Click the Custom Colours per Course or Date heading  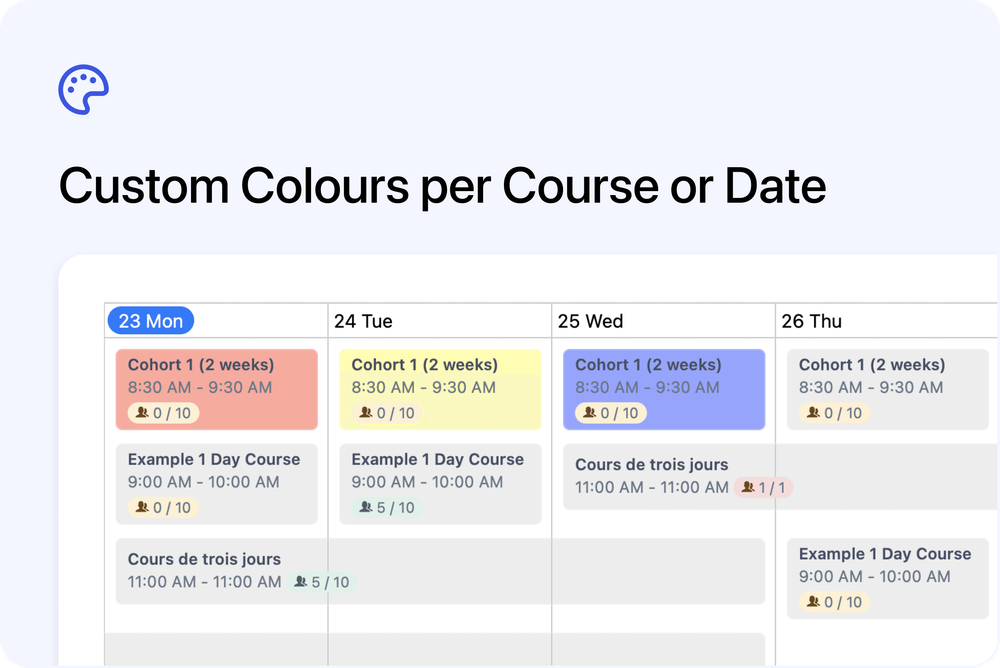pyautogui.click(x=442, y=186)
